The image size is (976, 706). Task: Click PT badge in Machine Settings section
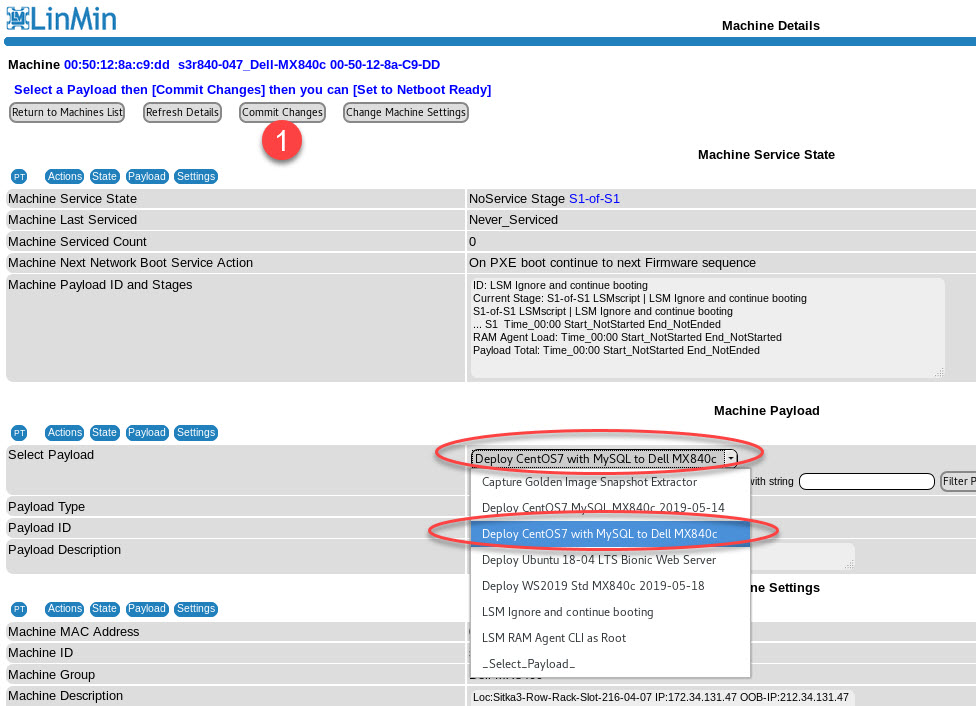point(19,609)
